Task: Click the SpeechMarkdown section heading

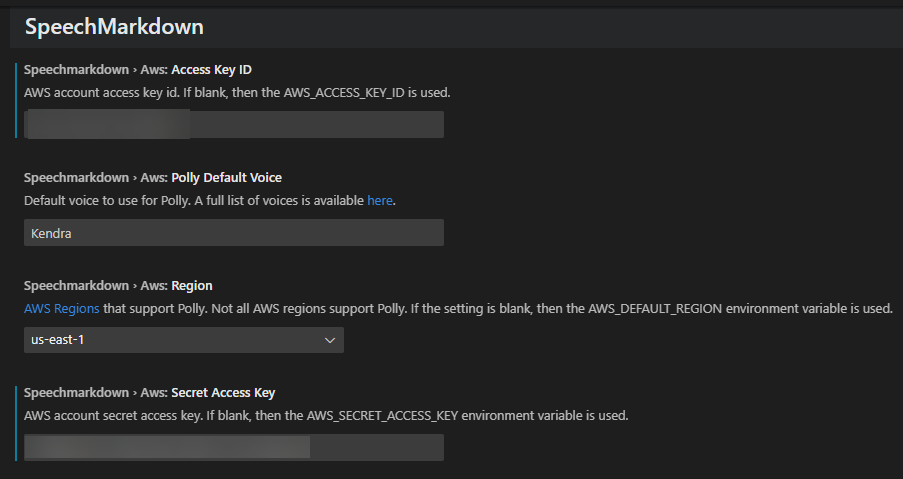Action: click(114, 26)
